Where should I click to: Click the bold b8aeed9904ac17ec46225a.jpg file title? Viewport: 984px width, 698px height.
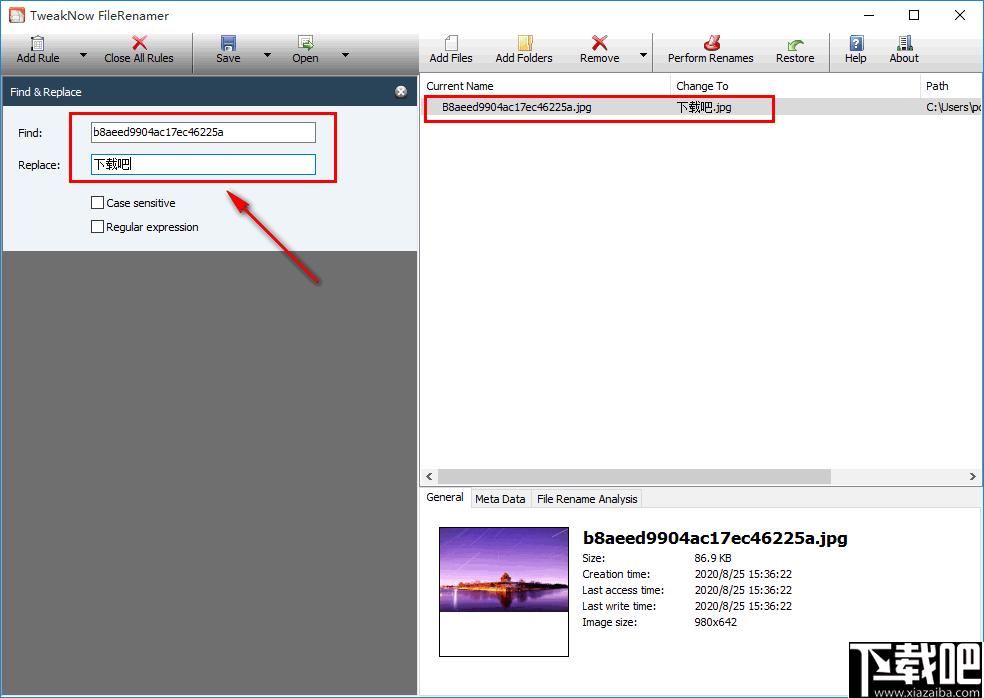click(715, 538)
